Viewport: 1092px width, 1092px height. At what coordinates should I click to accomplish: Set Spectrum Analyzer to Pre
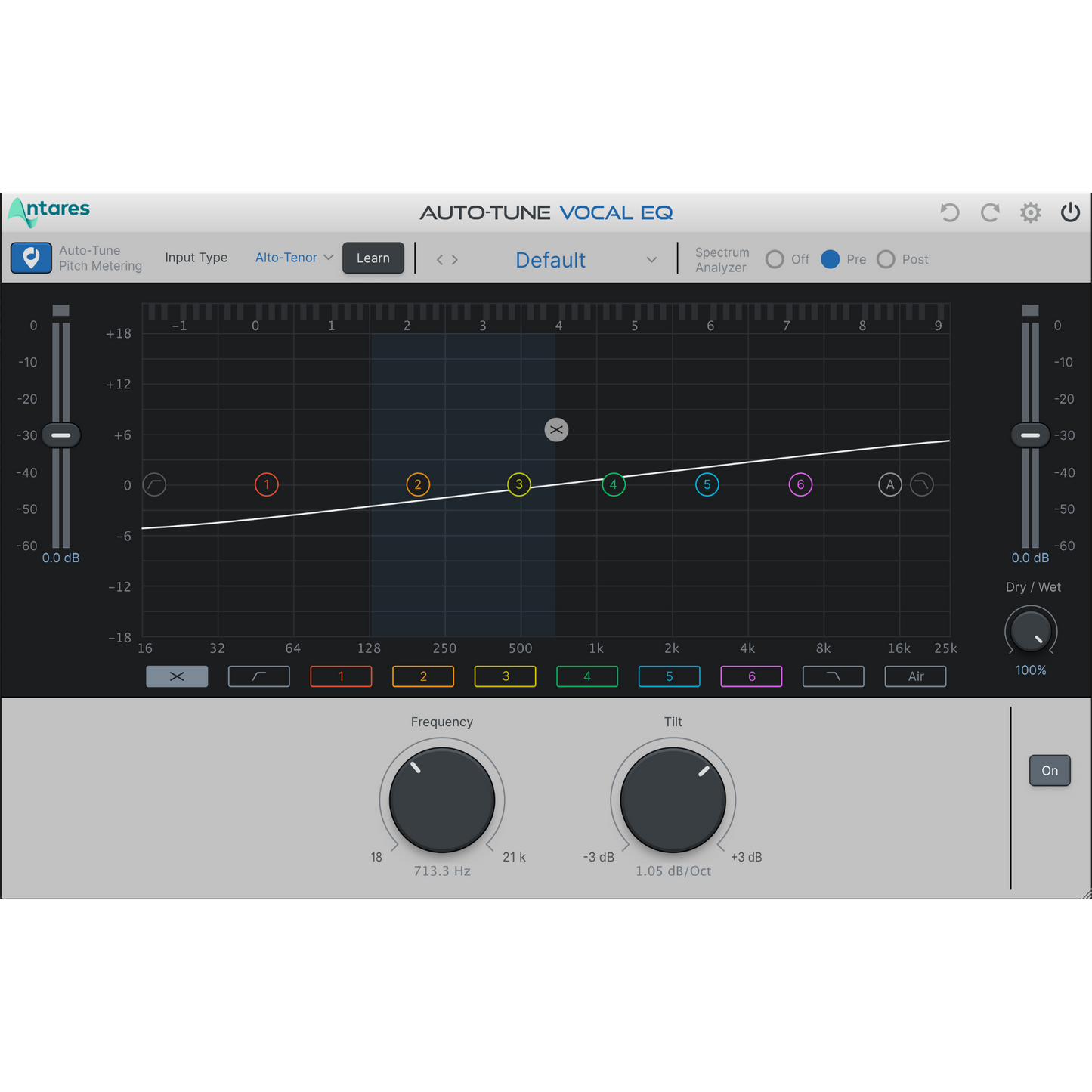[x=831, y=260]
